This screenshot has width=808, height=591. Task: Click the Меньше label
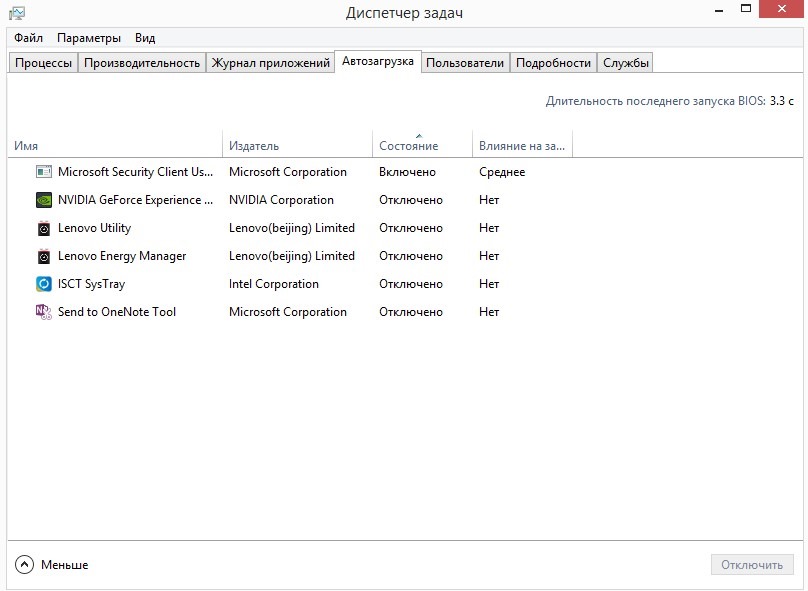(64, 565)
